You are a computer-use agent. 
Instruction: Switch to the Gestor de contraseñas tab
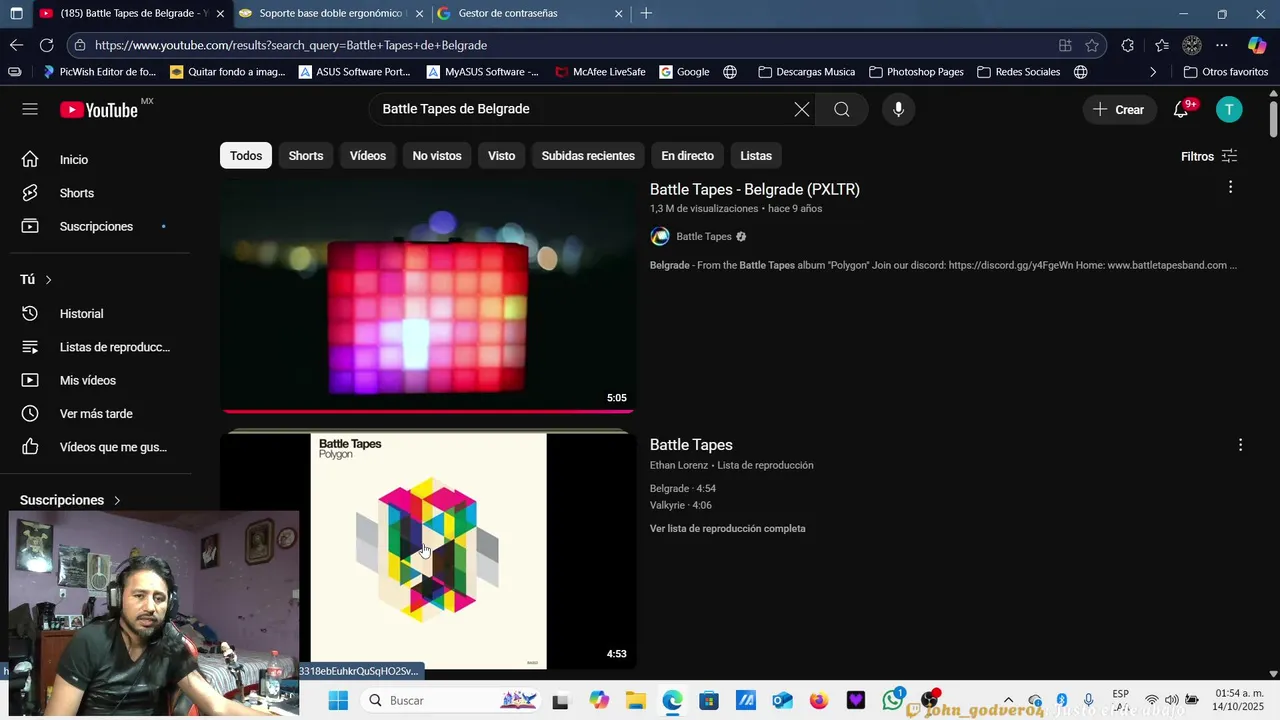click(x=528, y=14)
